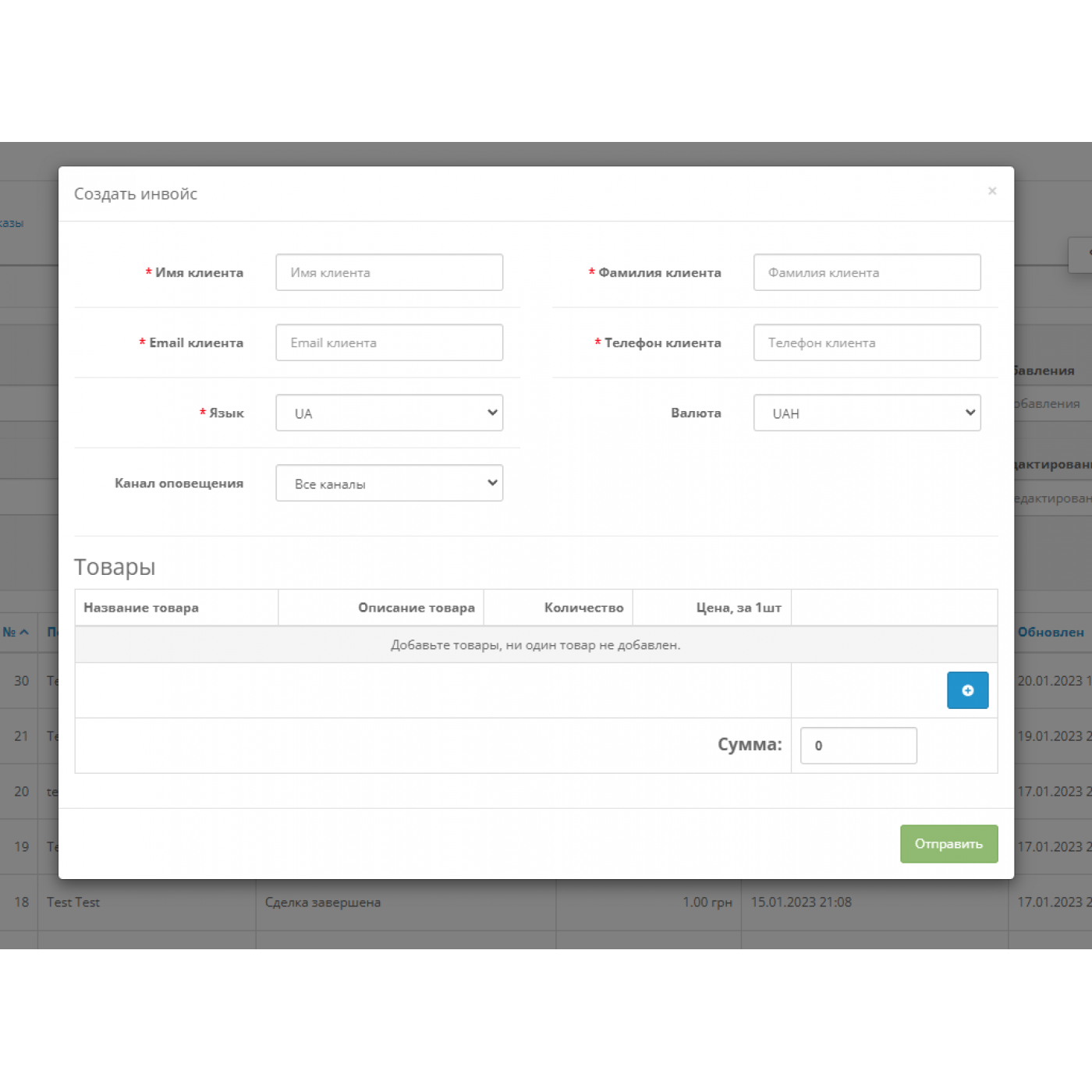Click the Сумма total field
Screen dimensions: 1092x1092
point(858,746)
